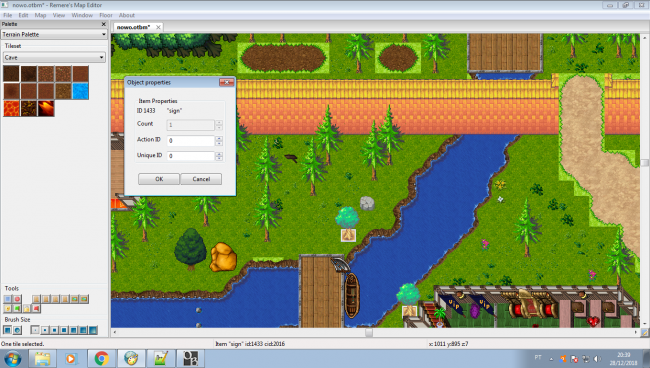This screenshot has height=368, width=650.
Task: Select the red flag PVP zone tool
Action: click(x=36, y=309)
